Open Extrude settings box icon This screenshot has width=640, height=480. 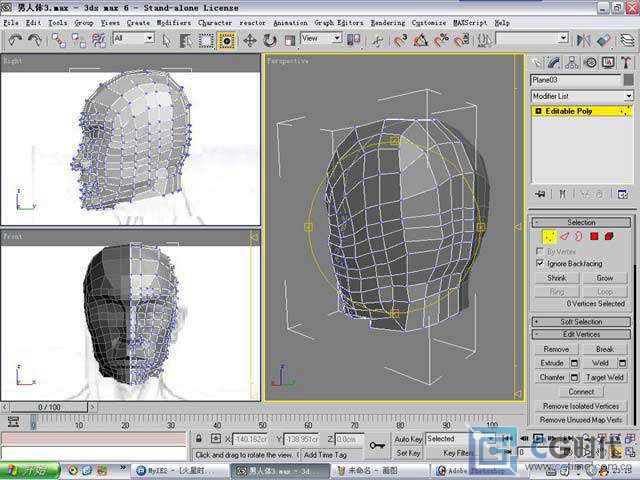(x=574, y=363)
